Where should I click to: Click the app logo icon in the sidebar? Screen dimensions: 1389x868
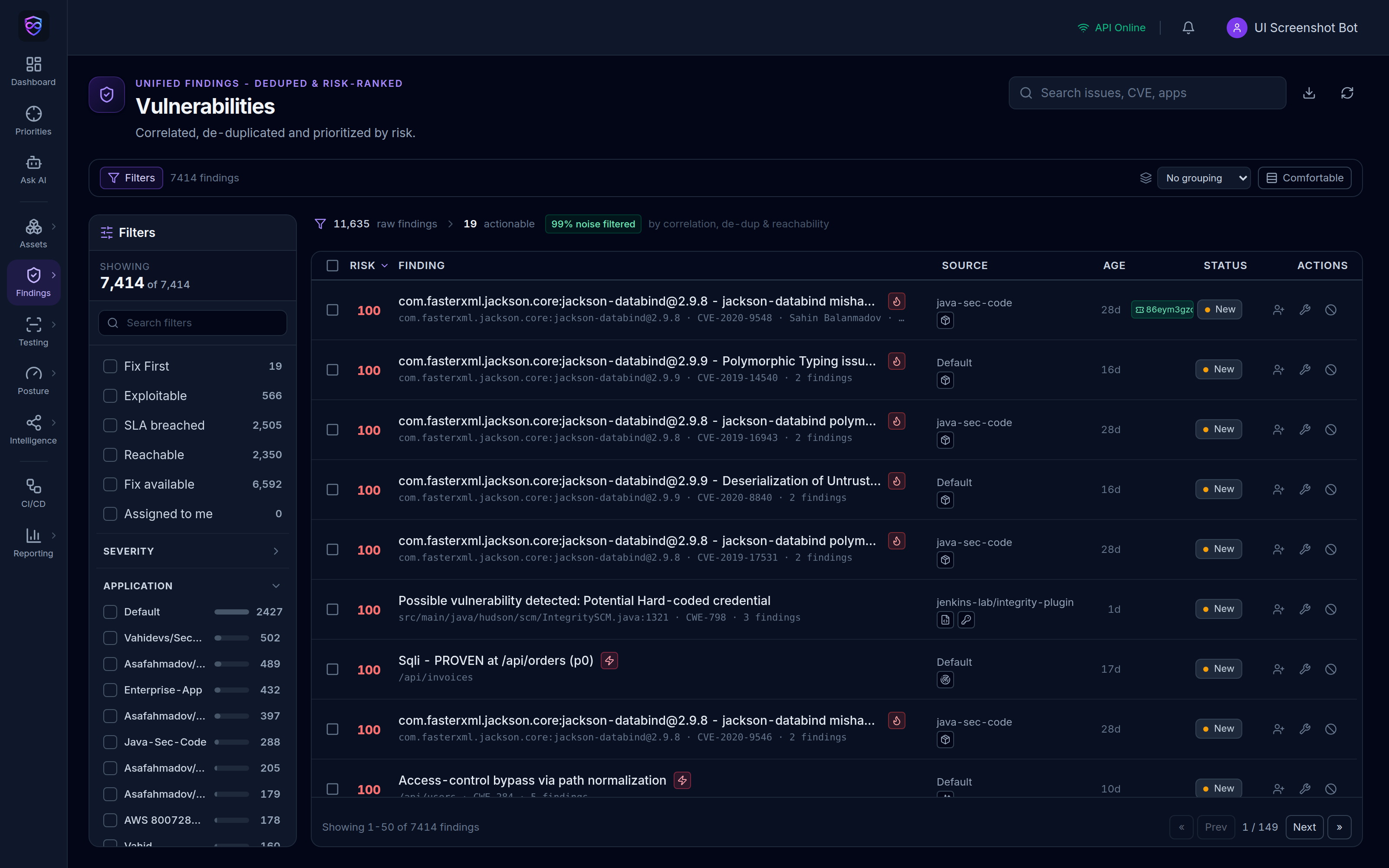[33, 26]
